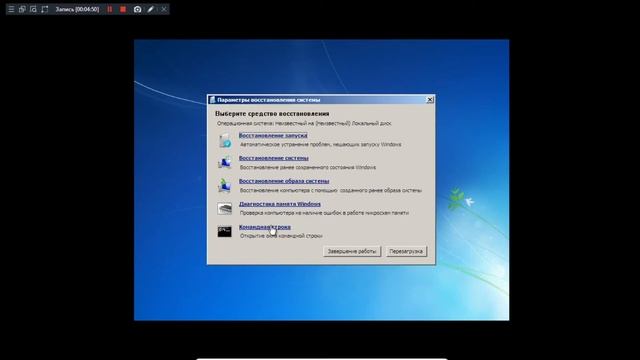Click the system restore icon
Screen dimensions: 640x360
[224, 163]
